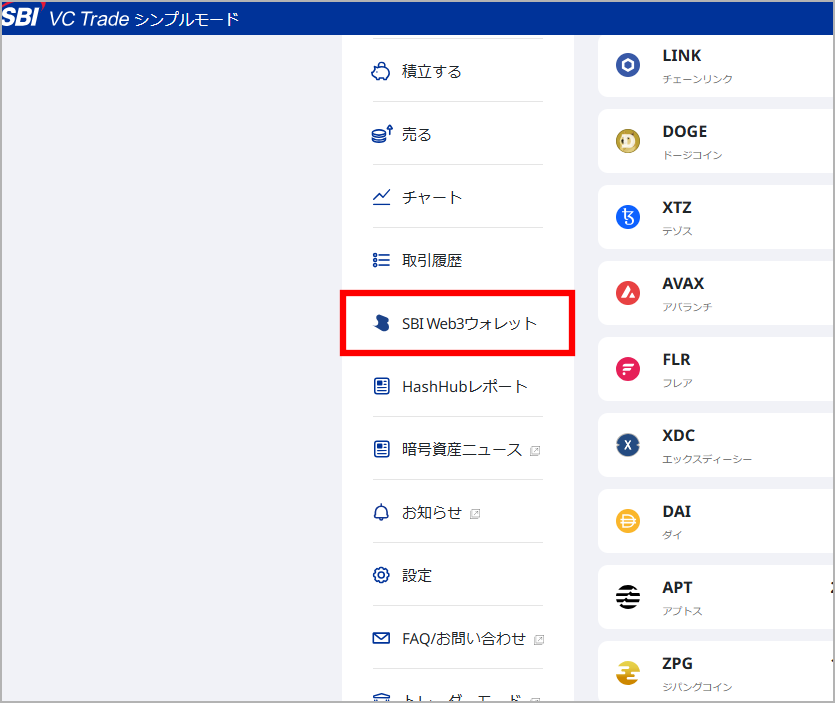Open the ZPG ジパングコイン entry
This screenshot has height=703, width=835.
point(715,673)
